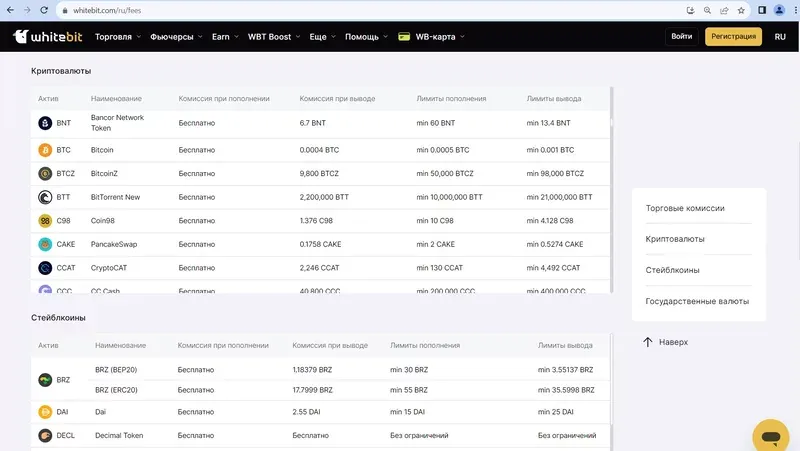
Task: Select the Coin98 name cell
Action: point(103,220)
